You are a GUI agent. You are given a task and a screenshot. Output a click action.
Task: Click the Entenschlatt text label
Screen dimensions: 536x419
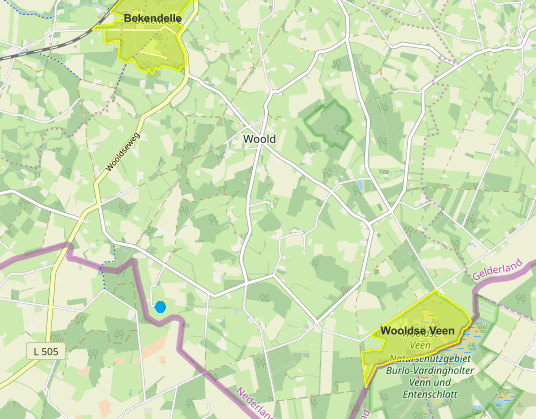point(430,394)
